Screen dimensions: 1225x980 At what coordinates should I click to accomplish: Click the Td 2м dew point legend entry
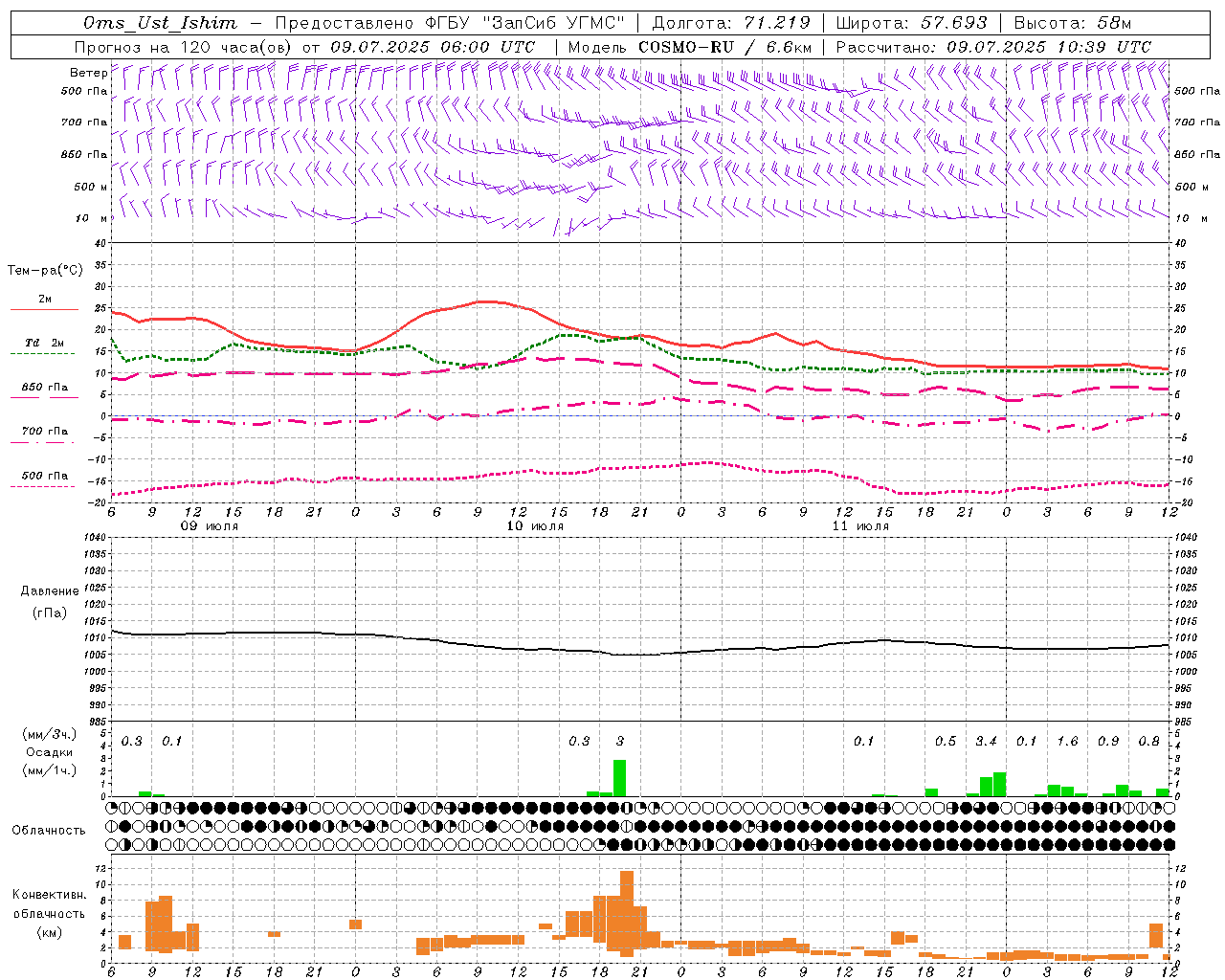pyautogui.click(x=45, y=343)
